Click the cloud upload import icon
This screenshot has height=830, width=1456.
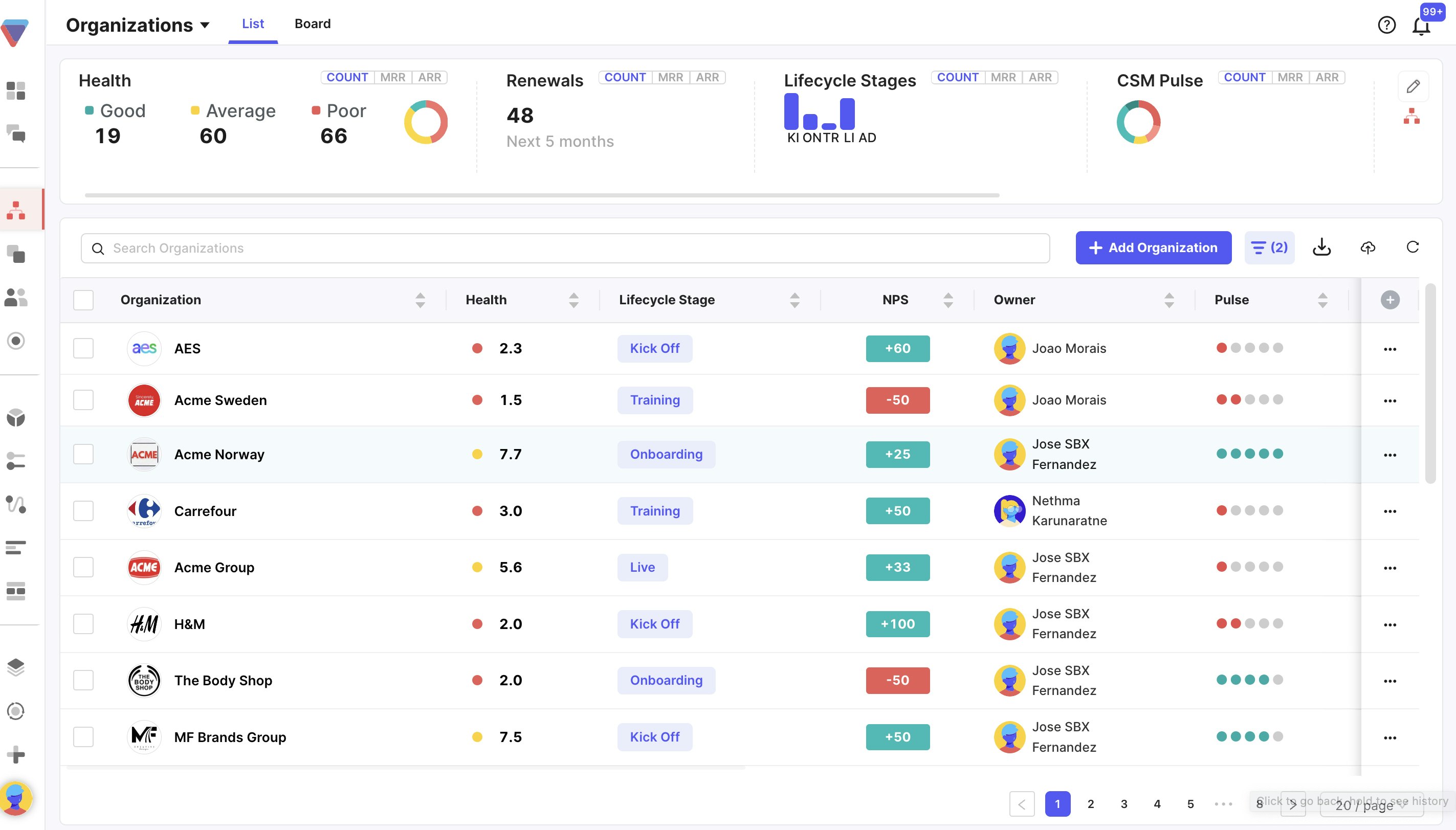coord(1367,248)
